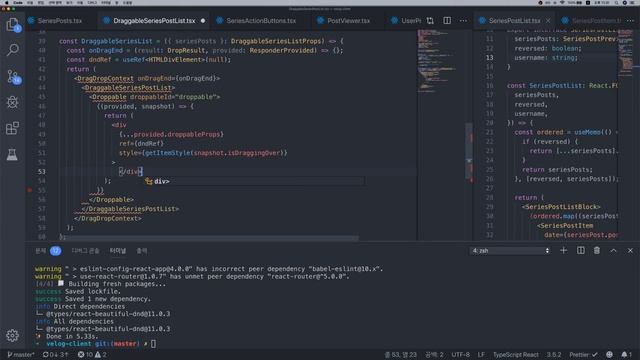Maximize panel with the up chevron
This screenshot has width=640, height=360.
click(x=613, y=251)
